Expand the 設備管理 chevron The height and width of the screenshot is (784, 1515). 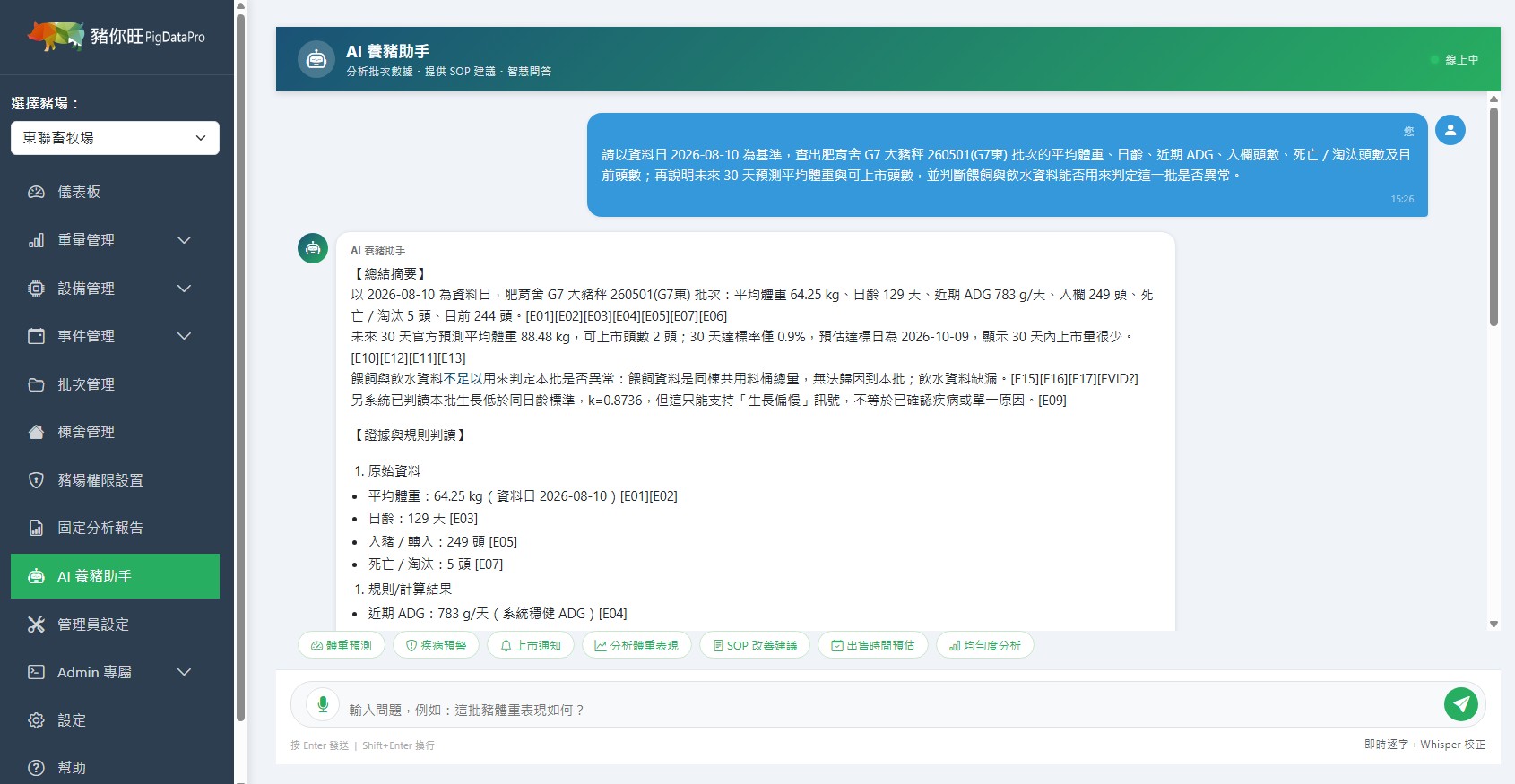(x=184, y=289)
